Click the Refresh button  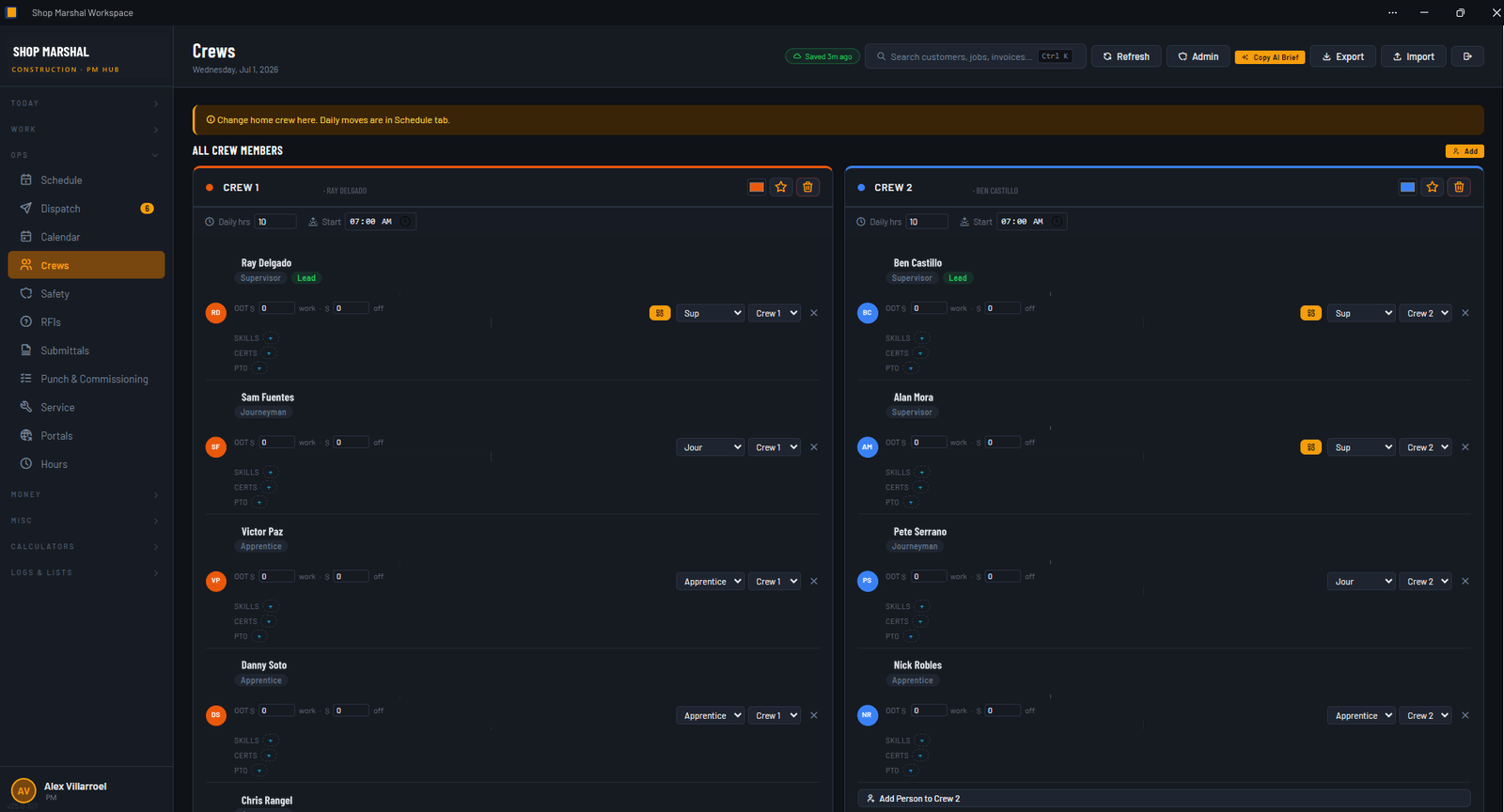coord(1126,56)
